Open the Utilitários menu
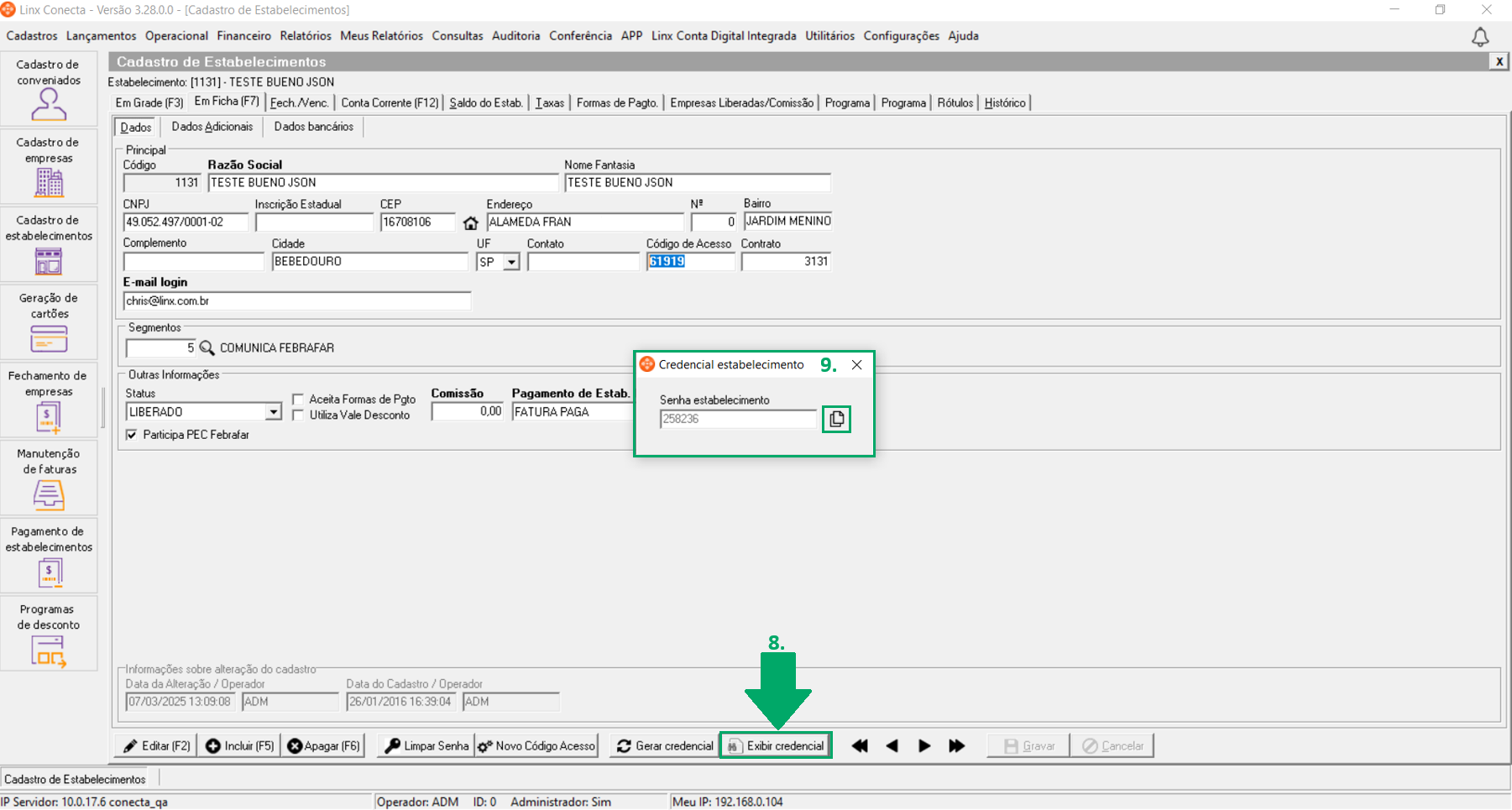This screenshot has width=1512, height=810. (830, 36)
